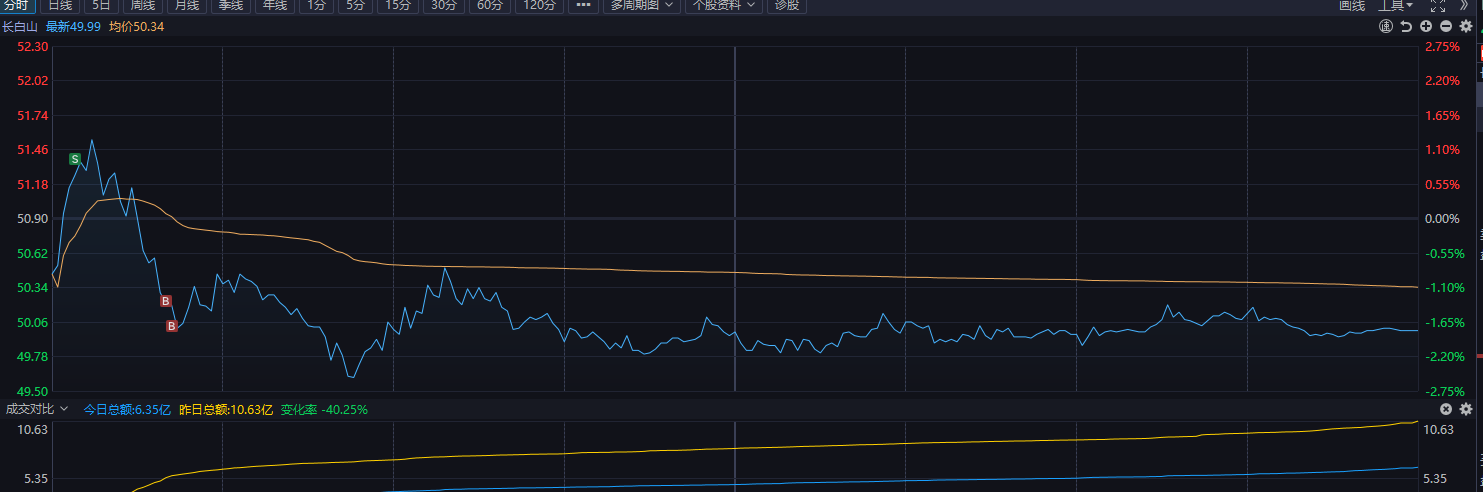Open the more periods ellipsis button

[583, 5]
